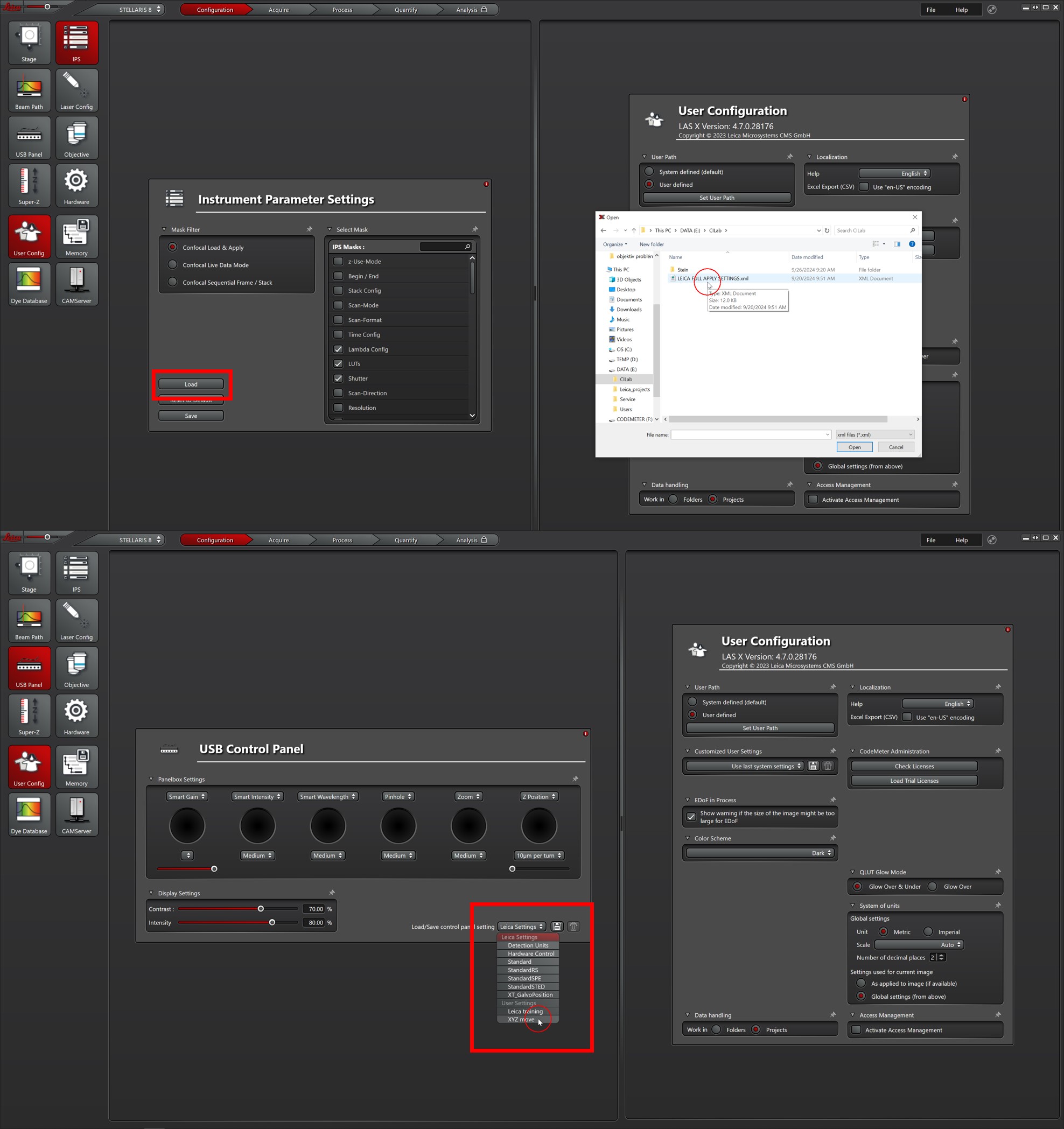Open Hardware gear icon in the USB Control Panel window sidebar

tap(76, 716)
